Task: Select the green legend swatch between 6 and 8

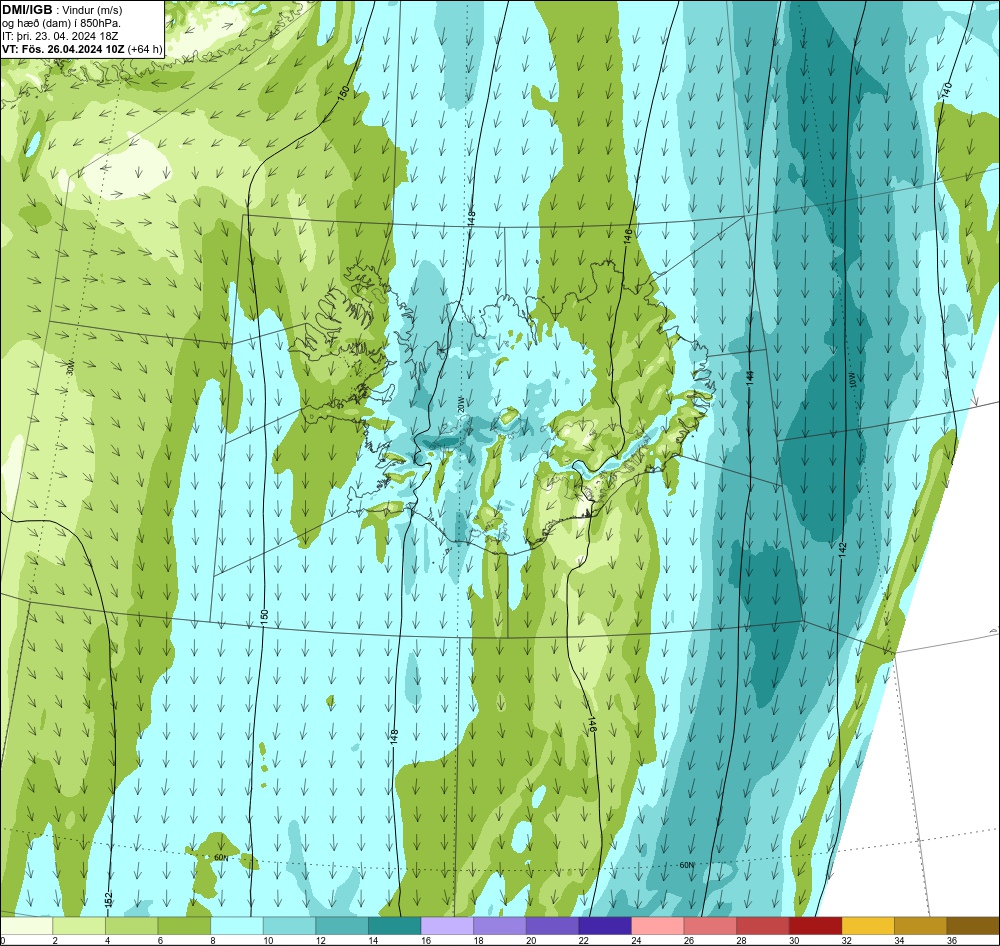Action: pos(184,926)
